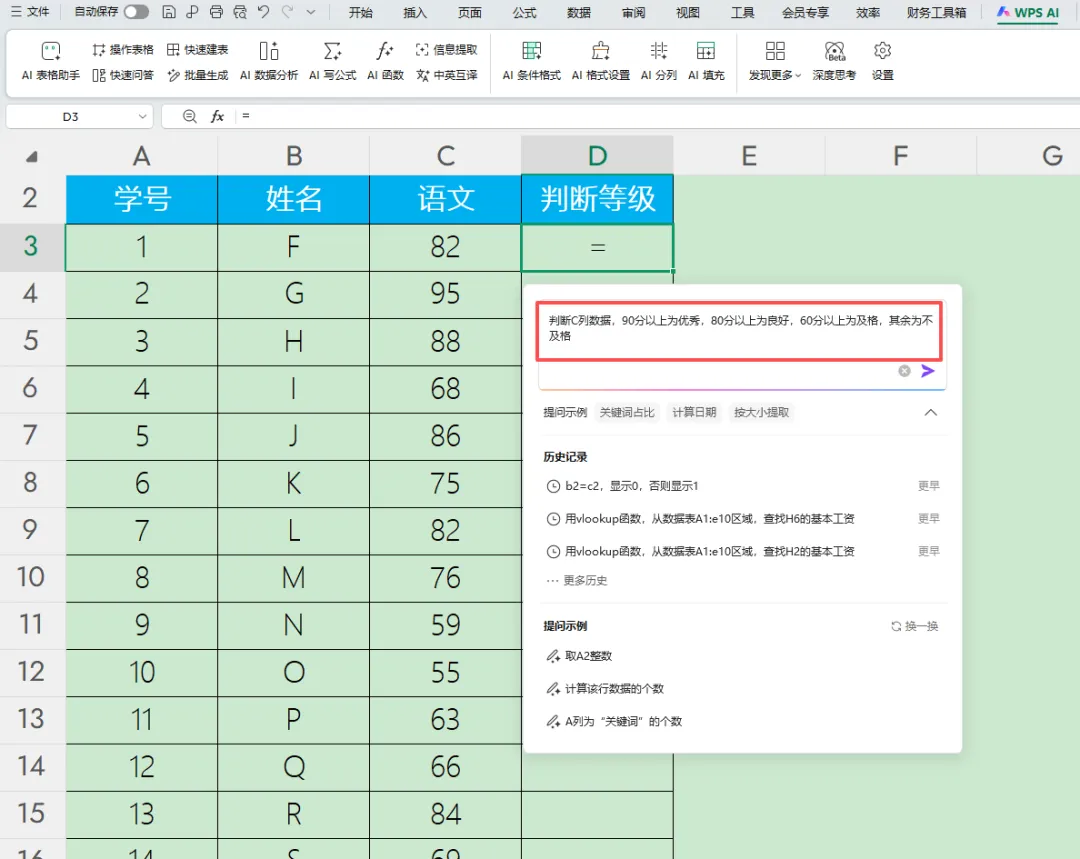Image resolution: width=1080 pixels, height=859 pixels.
Task: Open AI 条件格式
Action: (x=531, y=61)
